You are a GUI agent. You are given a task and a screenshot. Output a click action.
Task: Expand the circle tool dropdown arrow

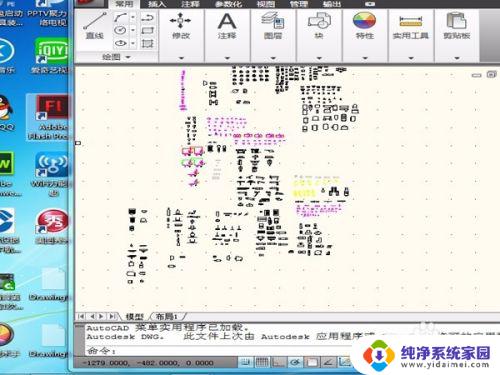point(133,30)
